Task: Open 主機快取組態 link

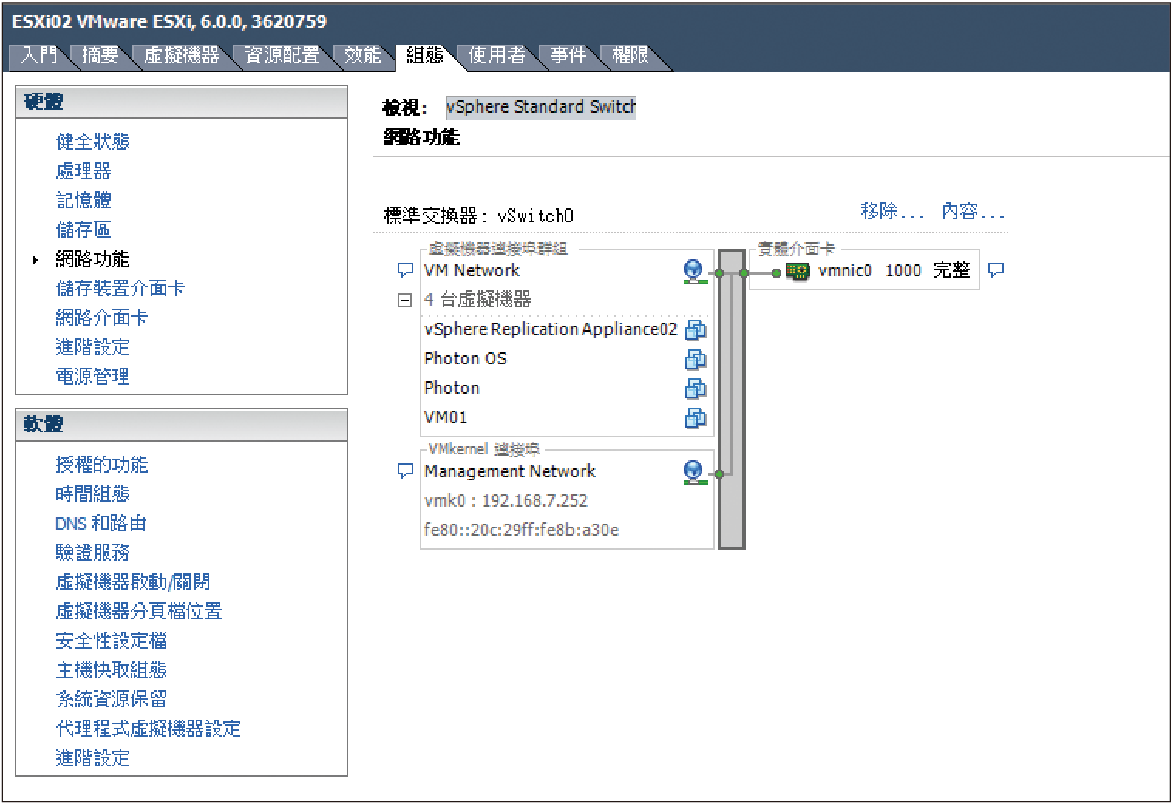Action: click(x=111, y=670)
